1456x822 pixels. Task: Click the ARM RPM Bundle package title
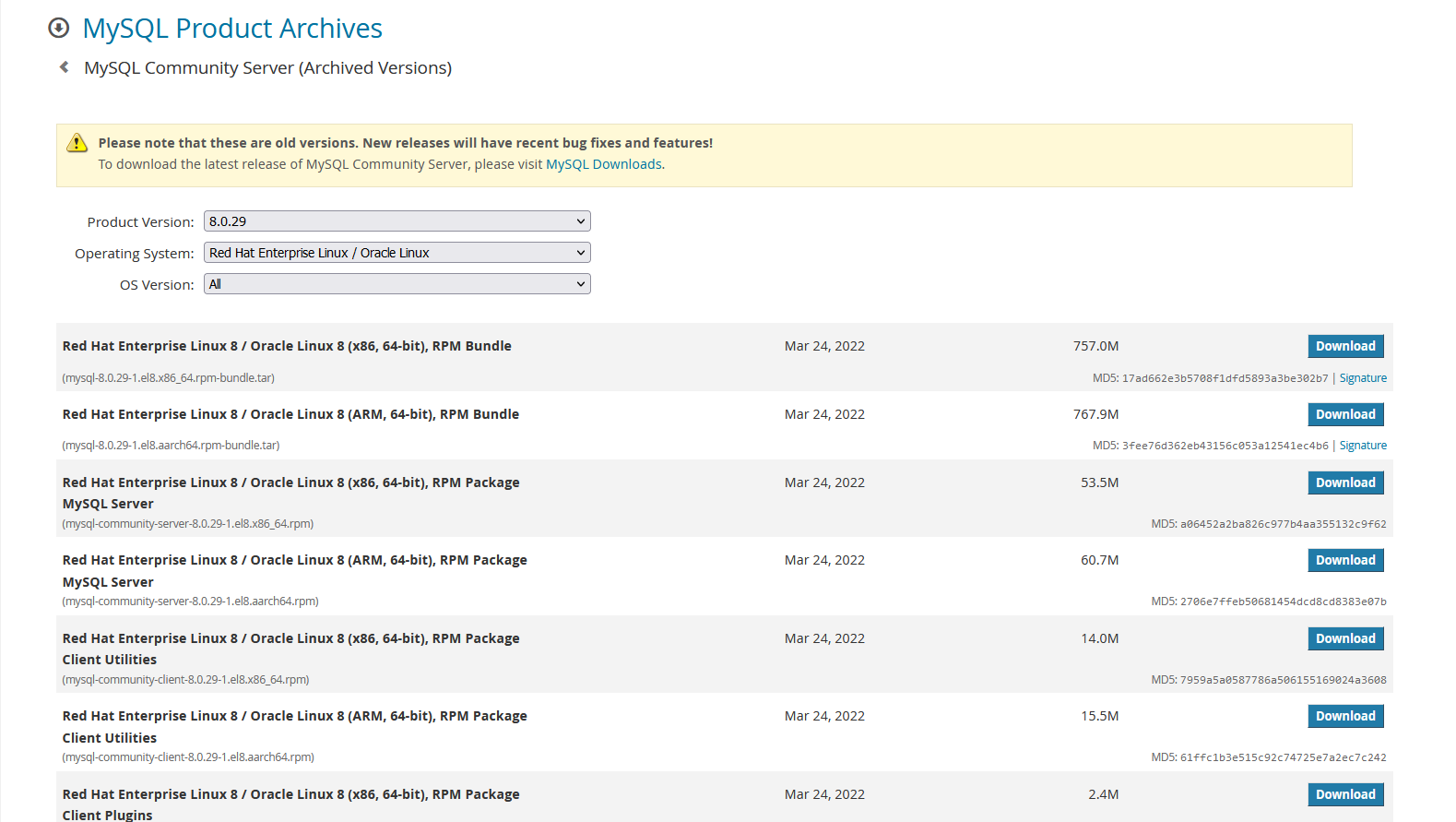290,414
